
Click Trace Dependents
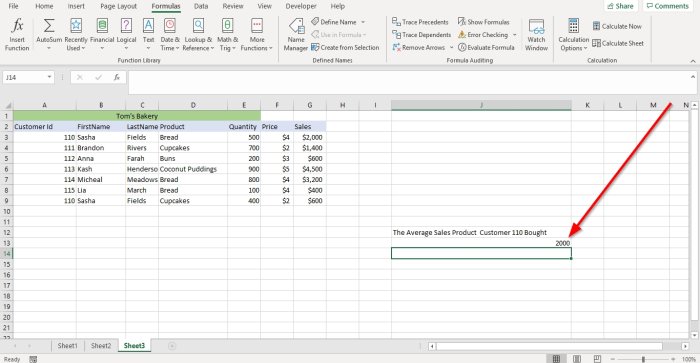pos(421,34)
